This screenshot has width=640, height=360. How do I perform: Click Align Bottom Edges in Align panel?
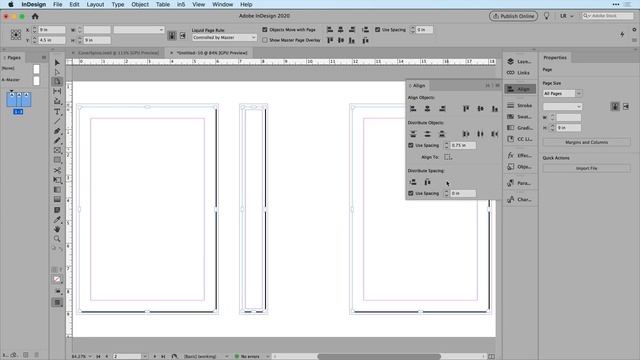(x=495, y=109)
